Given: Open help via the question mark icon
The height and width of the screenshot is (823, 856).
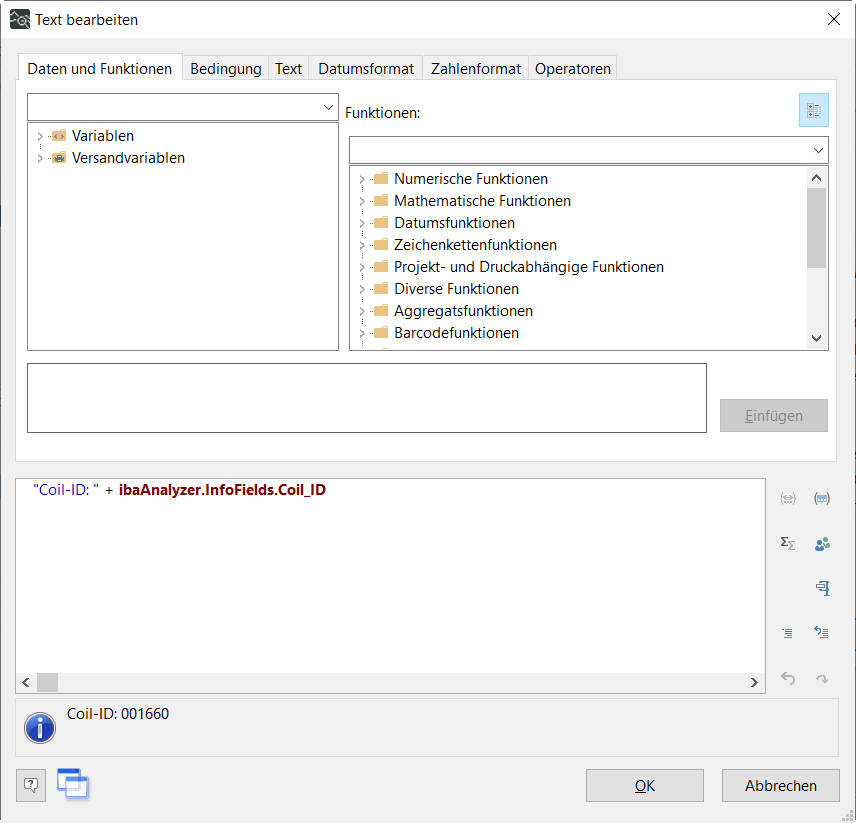Looking at the screenshot, I should [31, 785].
